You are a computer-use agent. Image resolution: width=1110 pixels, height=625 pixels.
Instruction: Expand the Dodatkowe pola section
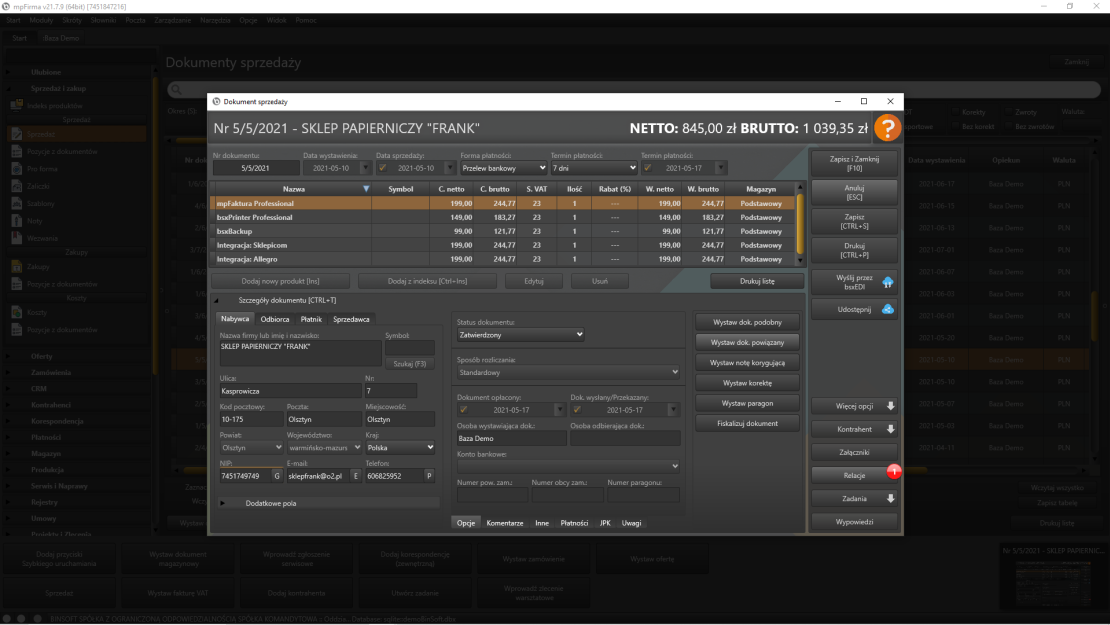tap(222, 503)
